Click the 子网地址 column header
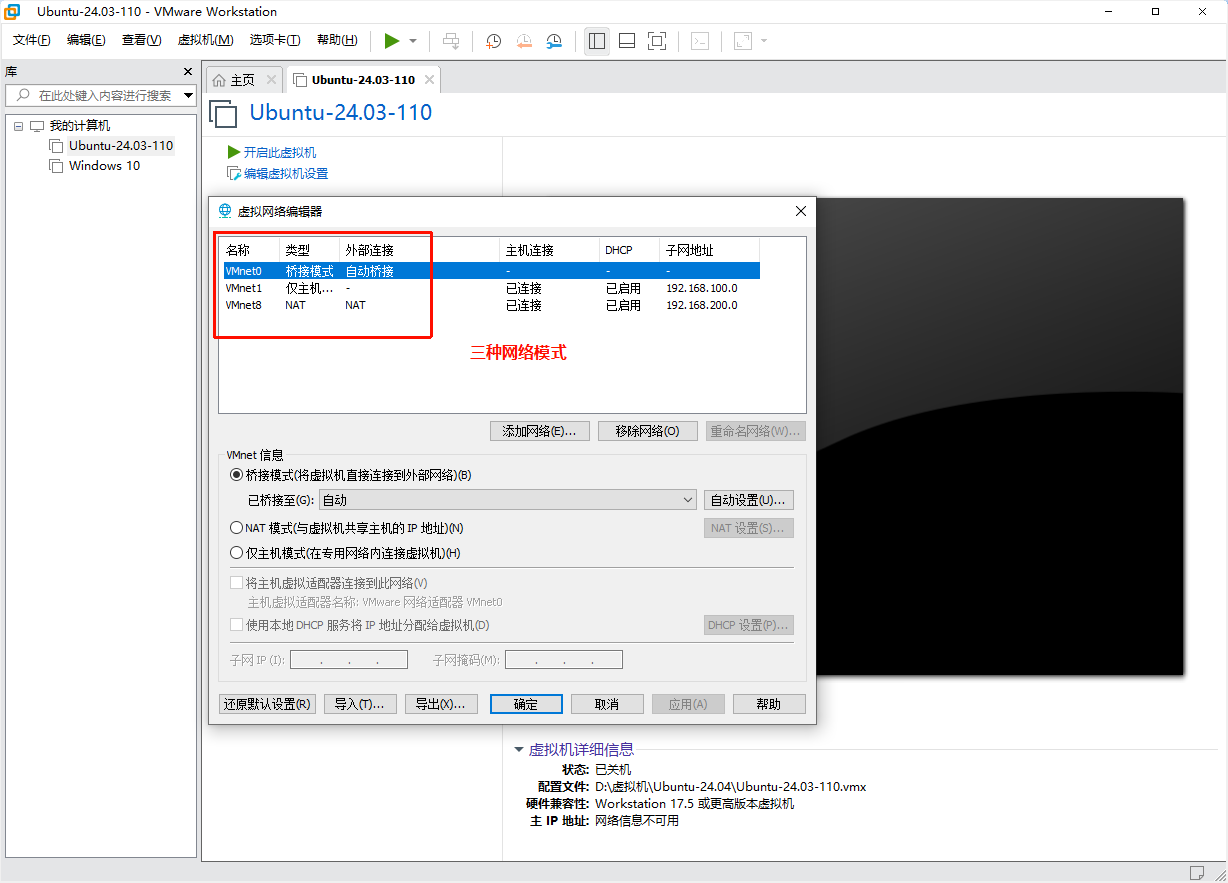This screenshot has width=1228, height=883. (x=709, y=250)
